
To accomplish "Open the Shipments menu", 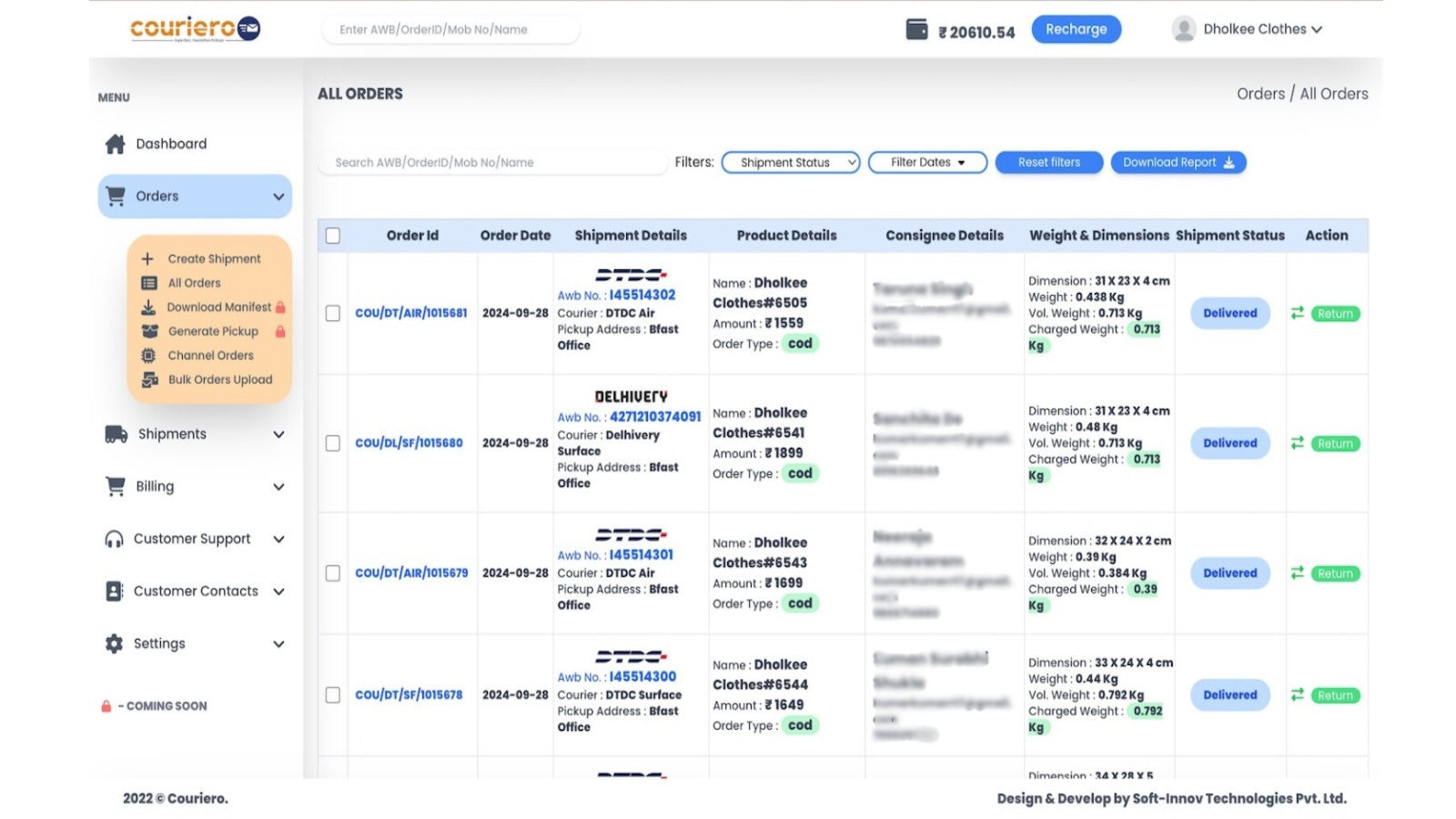I will [171, 434].
